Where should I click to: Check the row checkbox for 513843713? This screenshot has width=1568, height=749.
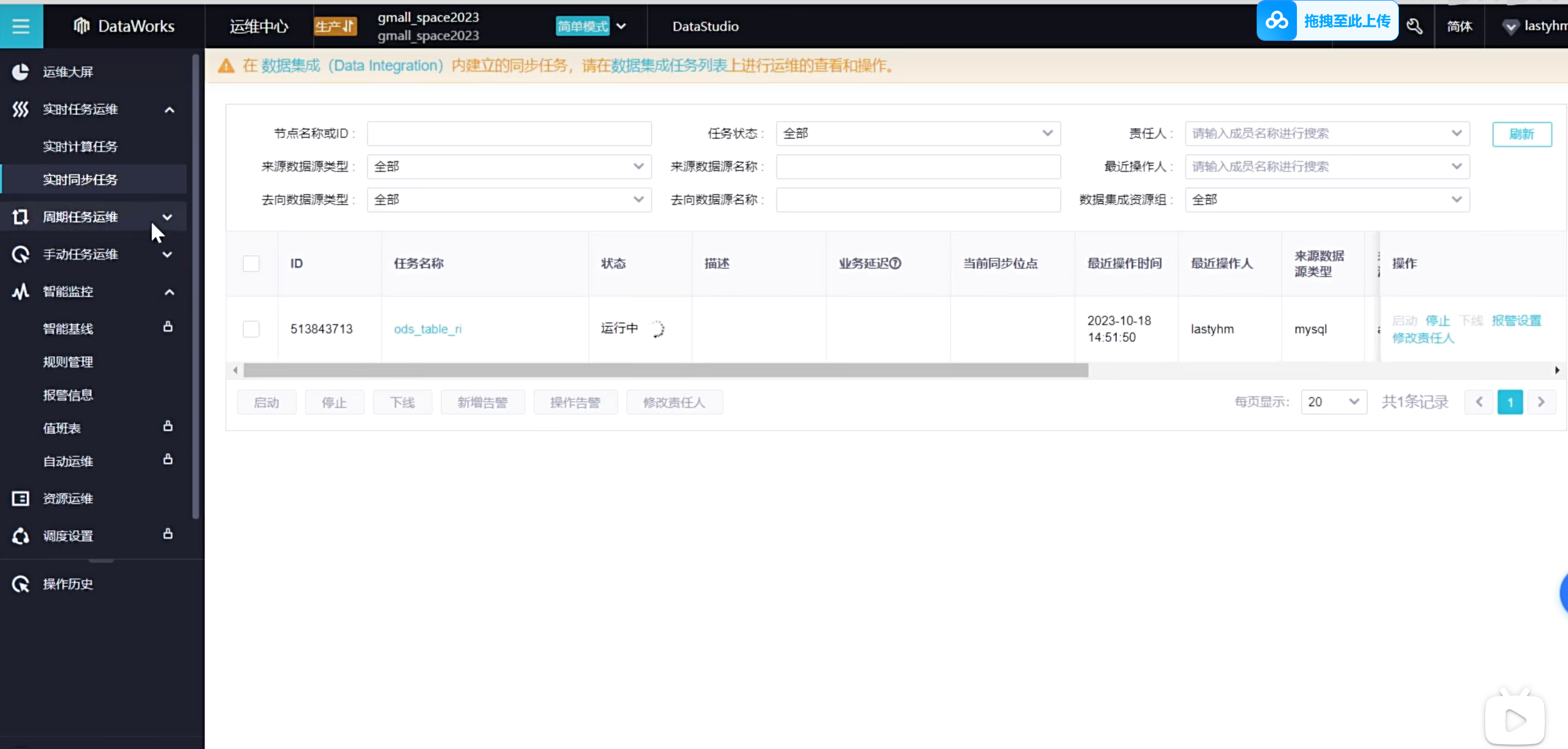(251, 329)
